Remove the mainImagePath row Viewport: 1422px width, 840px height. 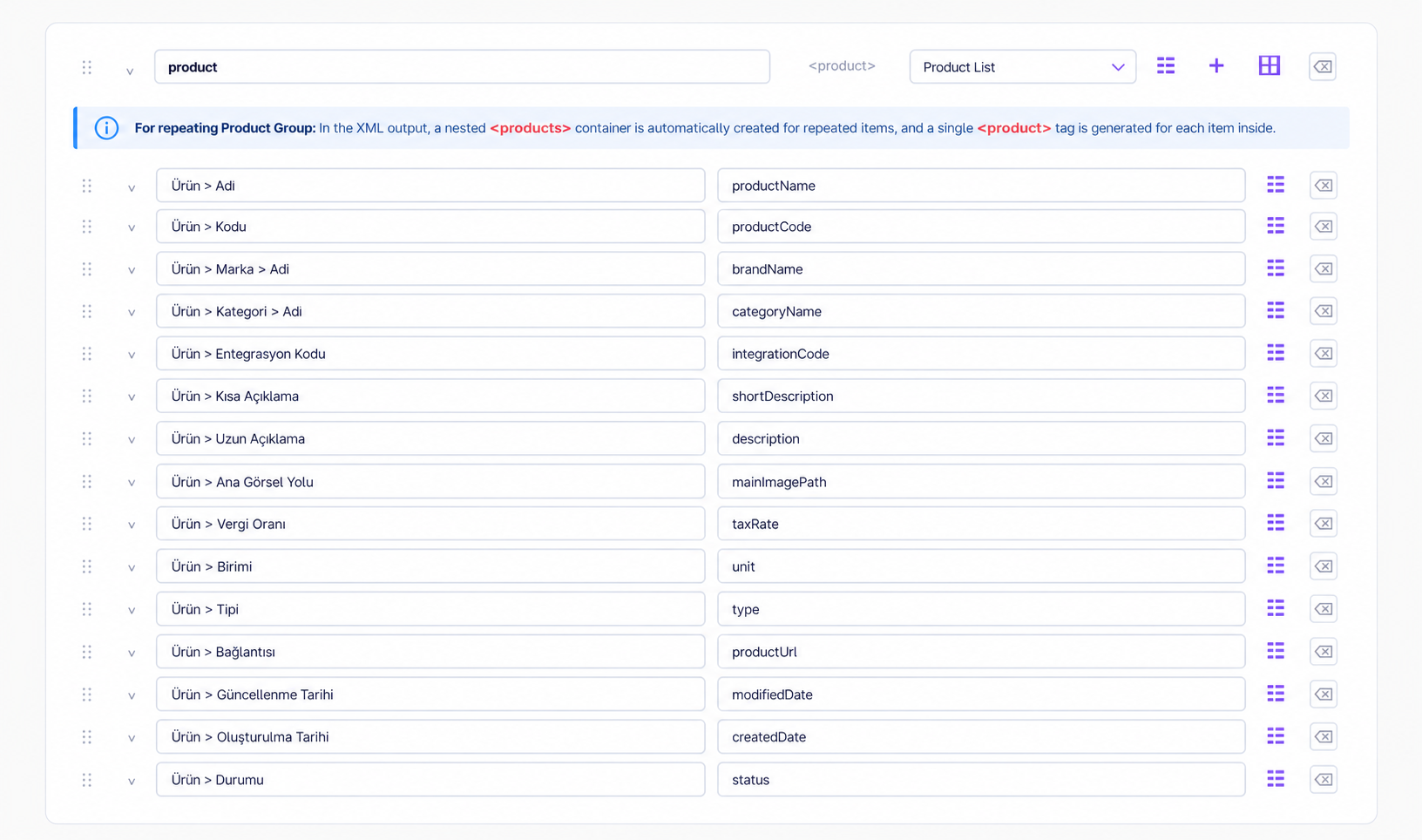click(1324, 481)
